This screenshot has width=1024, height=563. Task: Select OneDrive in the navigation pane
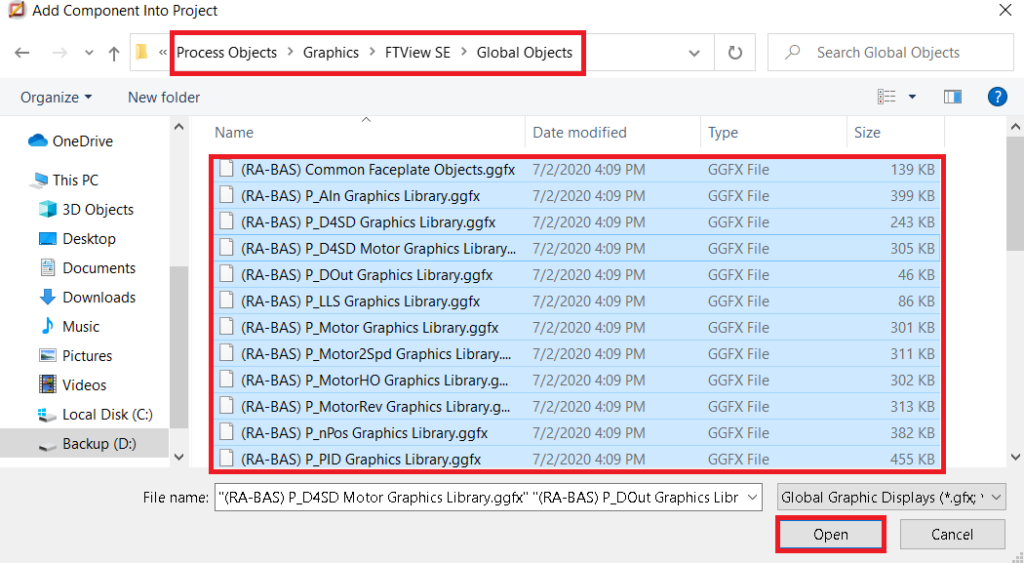point(71,141)
